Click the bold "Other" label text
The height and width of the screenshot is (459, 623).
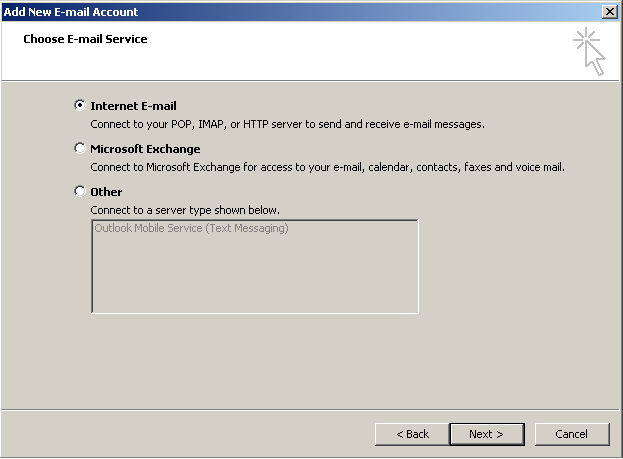point(106,192)
